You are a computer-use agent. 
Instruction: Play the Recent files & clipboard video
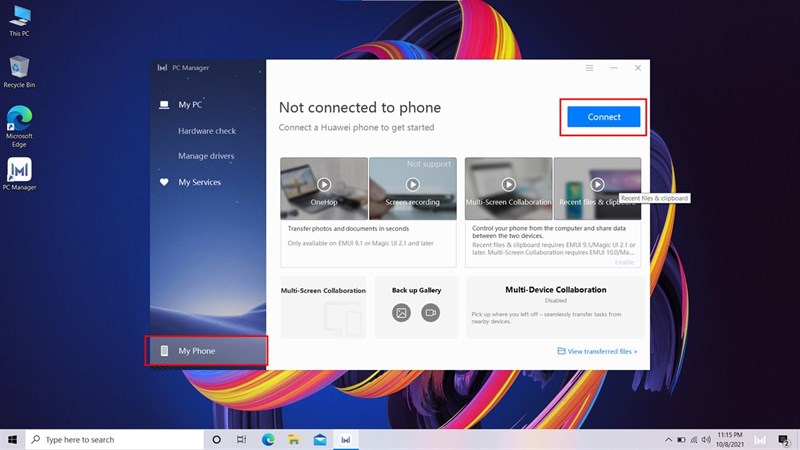tap(597, 184)
